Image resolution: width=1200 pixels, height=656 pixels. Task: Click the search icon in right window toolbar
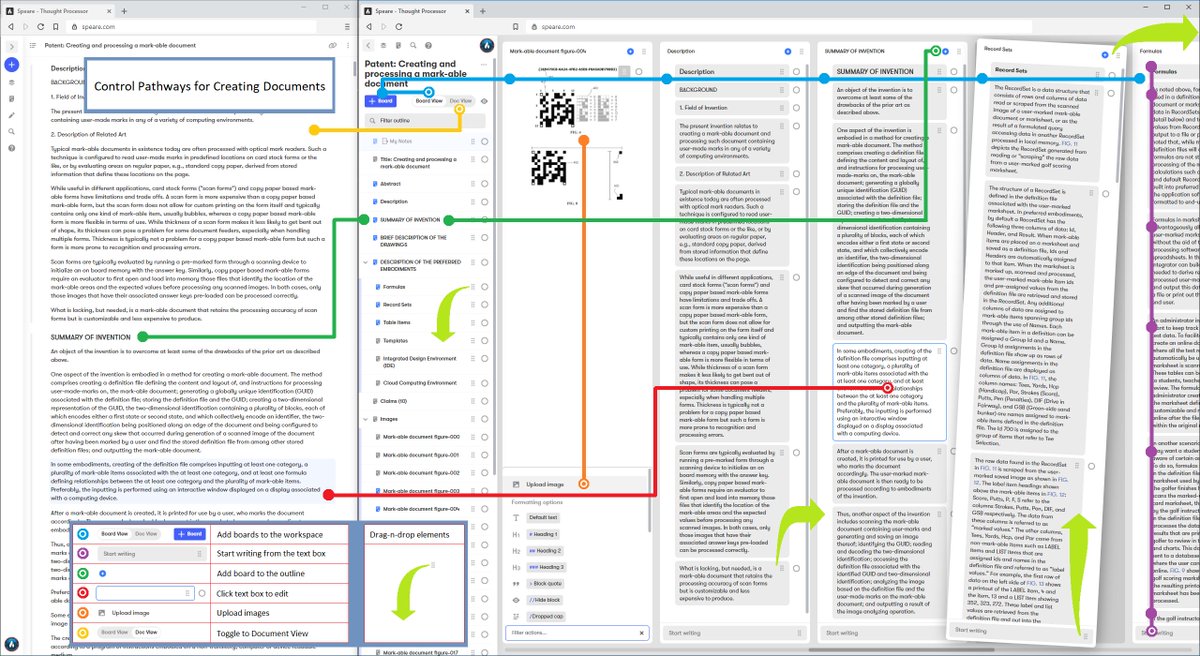pos(414,46)
